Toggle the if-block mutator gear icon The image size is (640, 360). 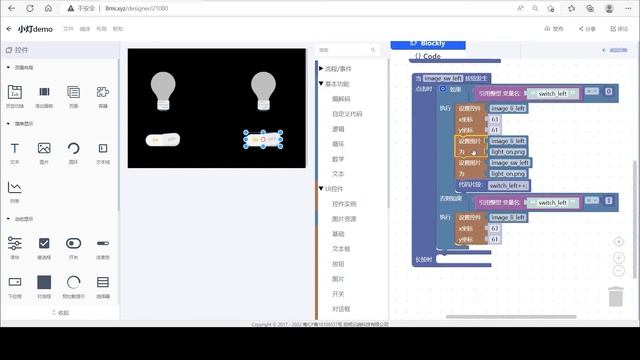443,89
